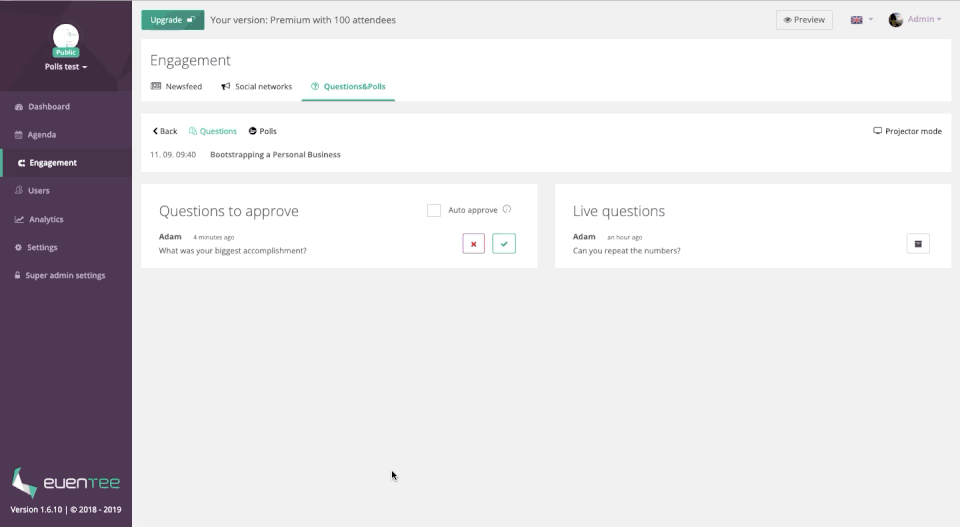The width and height of the screenshot is (960, 527).
Task: Reject Adam's question with the red X
Action: (473, 243)
